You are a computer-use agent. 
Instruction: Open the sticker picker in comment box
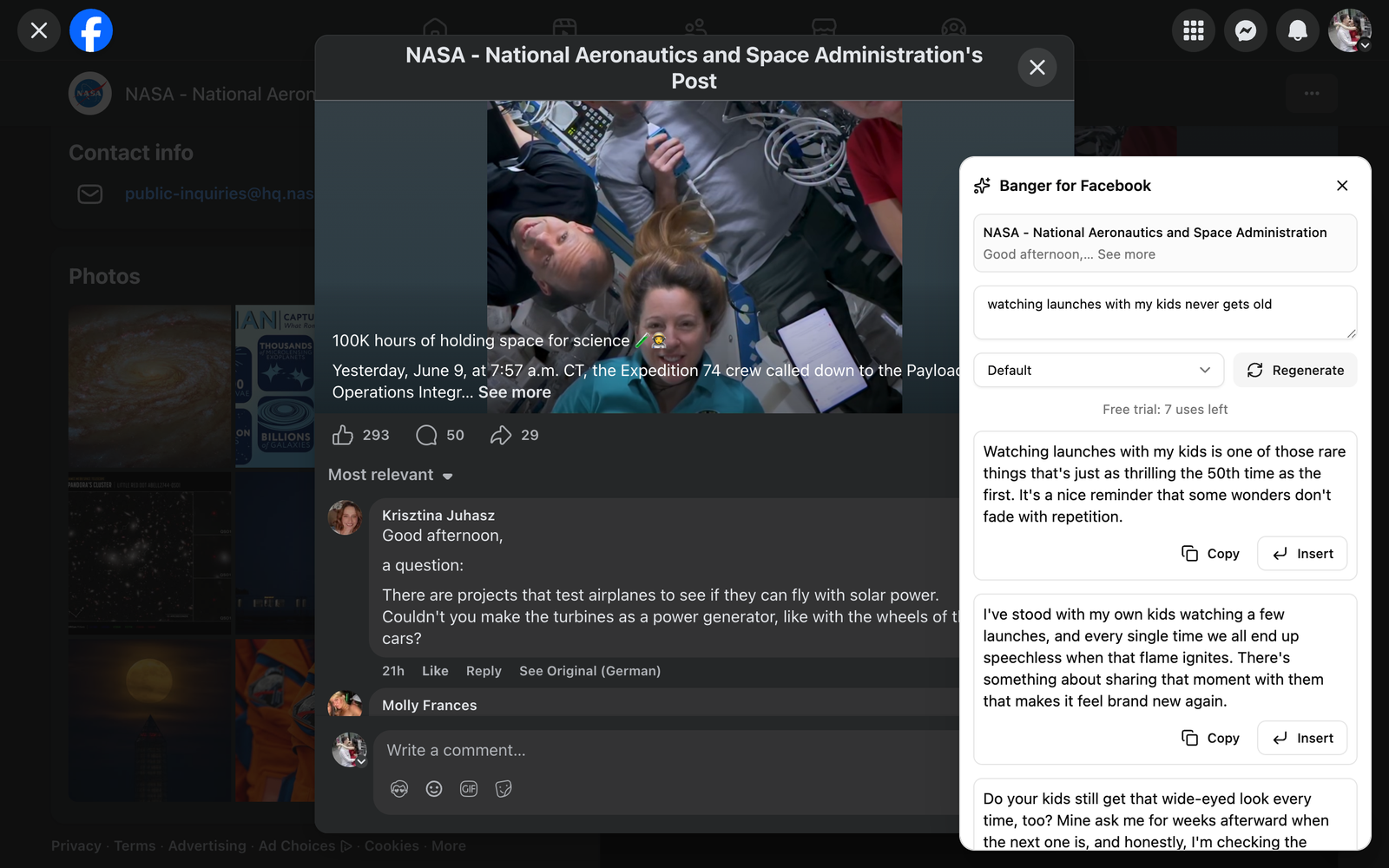[504, 788]
